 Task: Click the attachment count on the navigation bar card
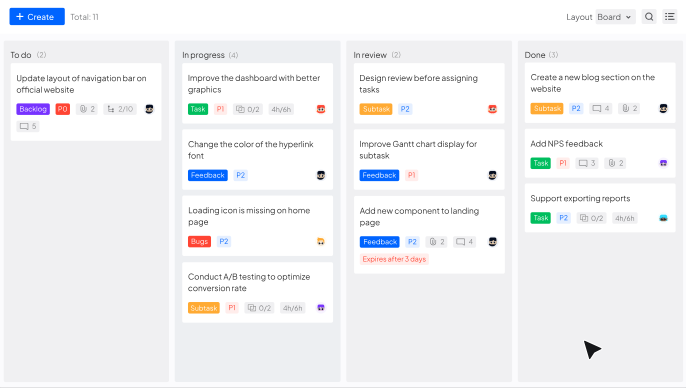(x=87, y=109)
